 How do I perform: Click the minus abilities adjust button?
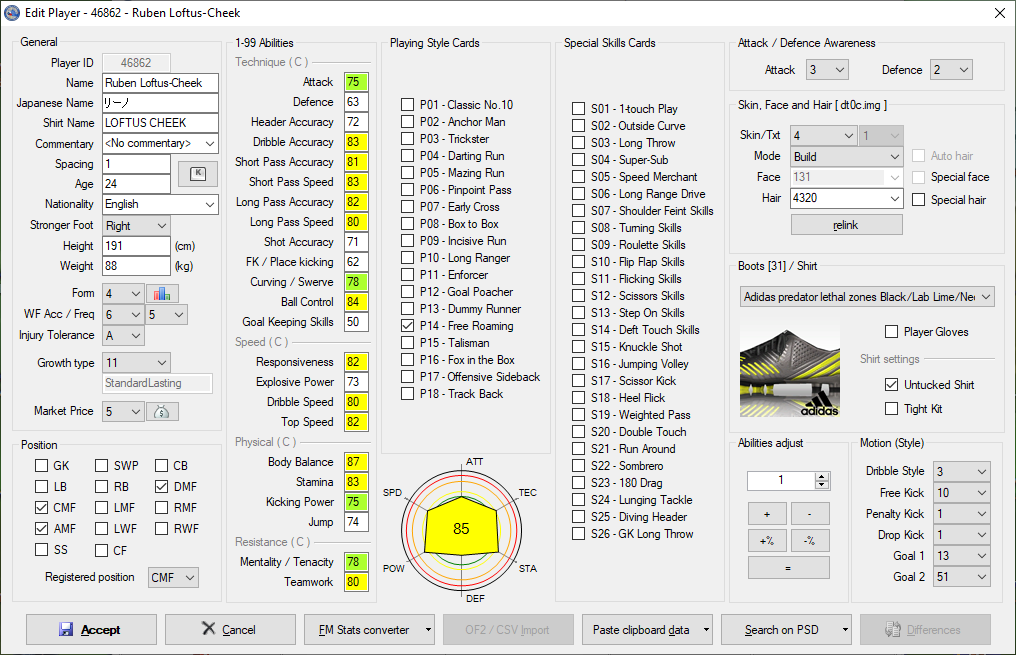click(810, 514)
